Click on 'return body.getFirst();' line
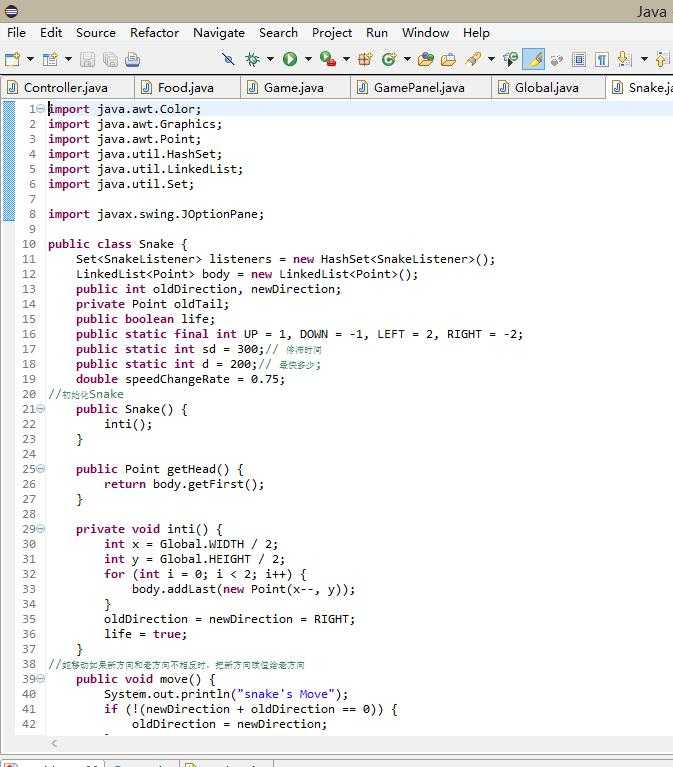Viewport: 673px width, 767px height. pos(184,484)
